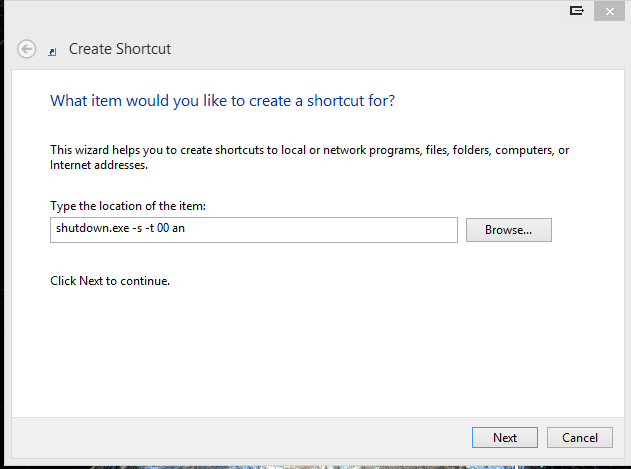The image size is (631, 469).
Task: Click the rectangle-arrow icon next to close button
Action: (577, 10)
